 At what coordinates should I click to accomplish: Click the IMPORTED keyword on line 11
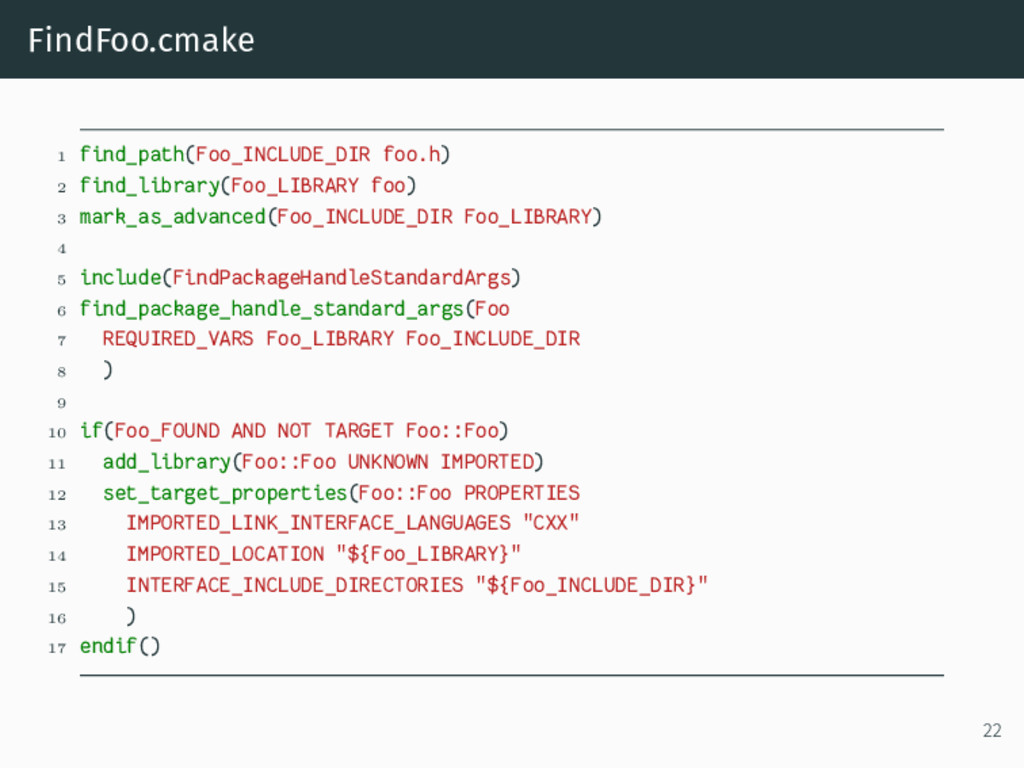click(487, 462)
